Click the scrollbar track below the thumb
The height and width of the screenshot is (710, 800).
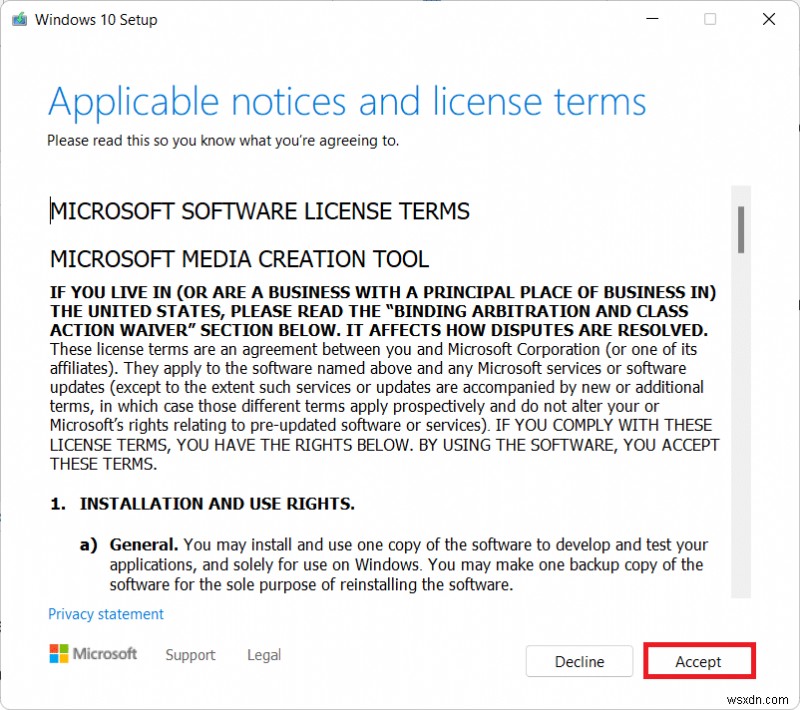(x=741, y=423)
